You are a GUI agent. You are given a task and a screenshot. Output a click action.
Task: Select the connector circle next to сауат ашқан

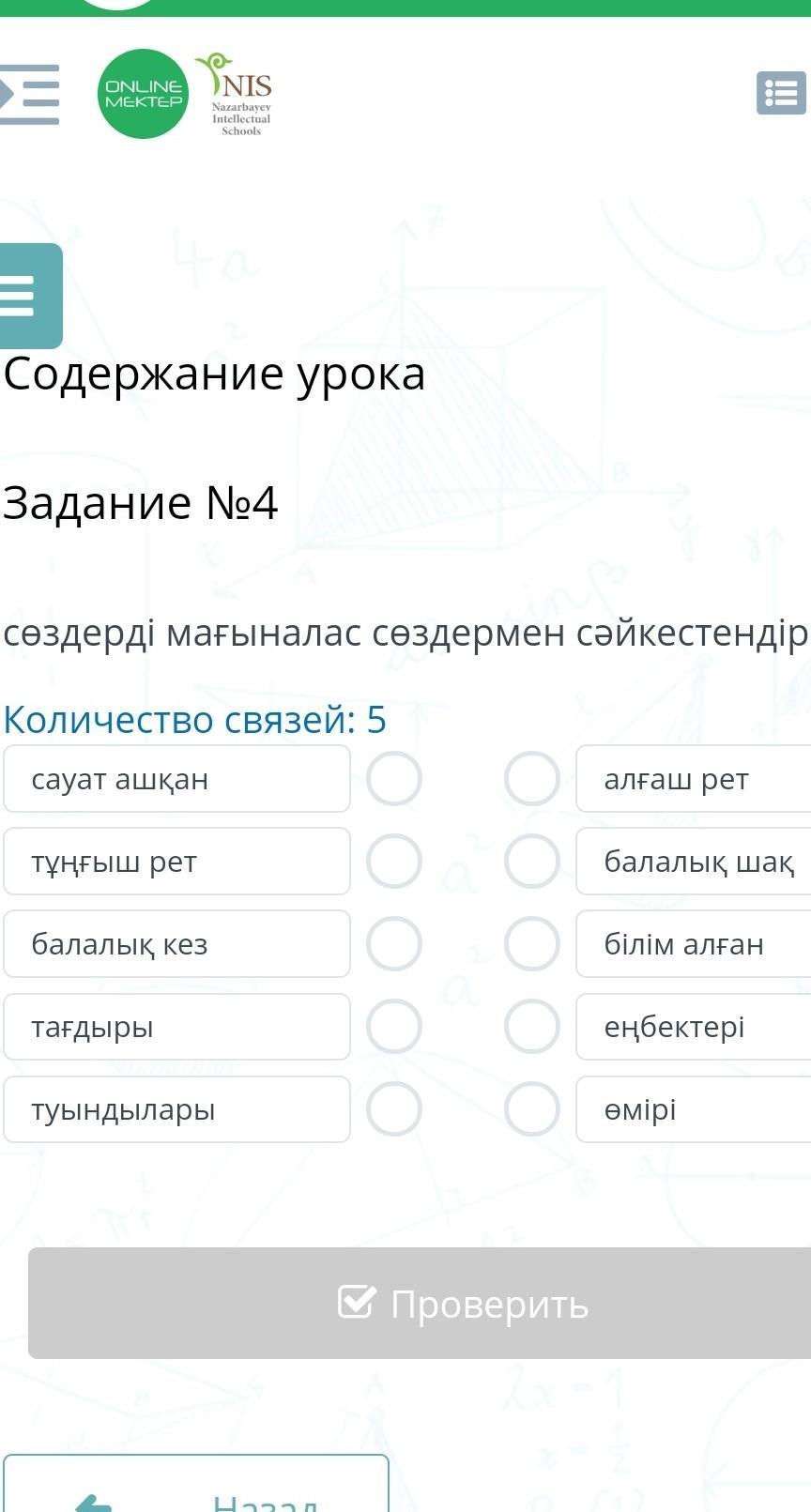click(394, 779)
